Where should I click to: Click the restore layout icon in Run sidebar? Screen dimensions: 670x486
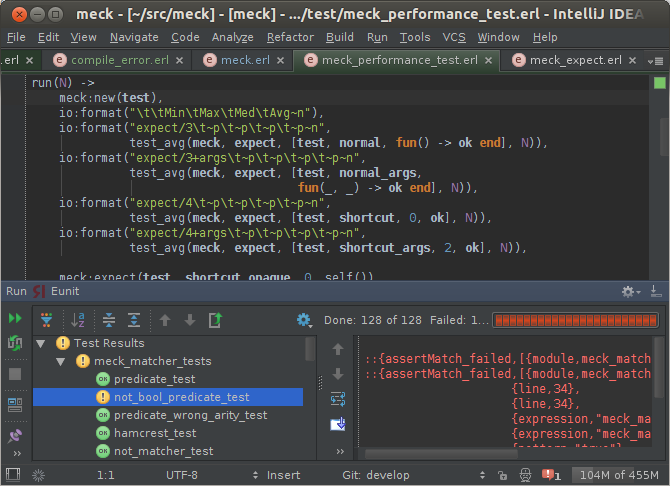(15, 404)
